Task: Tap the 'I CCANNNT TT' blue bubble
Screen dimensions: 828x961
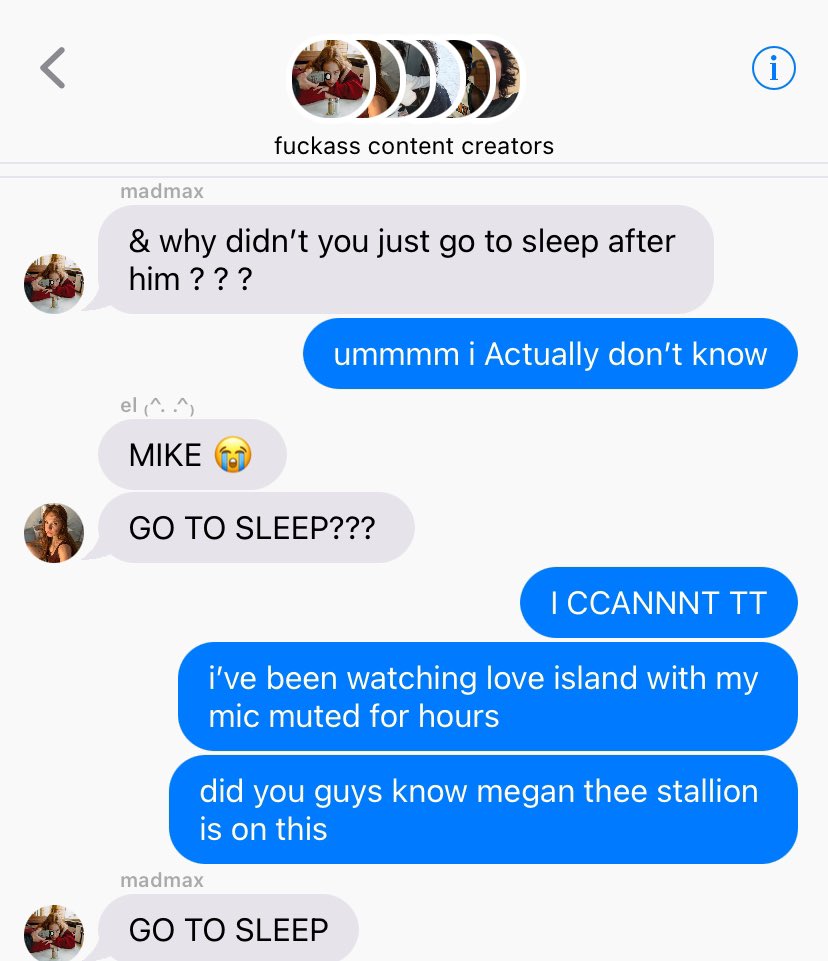Action: (659, 602)
